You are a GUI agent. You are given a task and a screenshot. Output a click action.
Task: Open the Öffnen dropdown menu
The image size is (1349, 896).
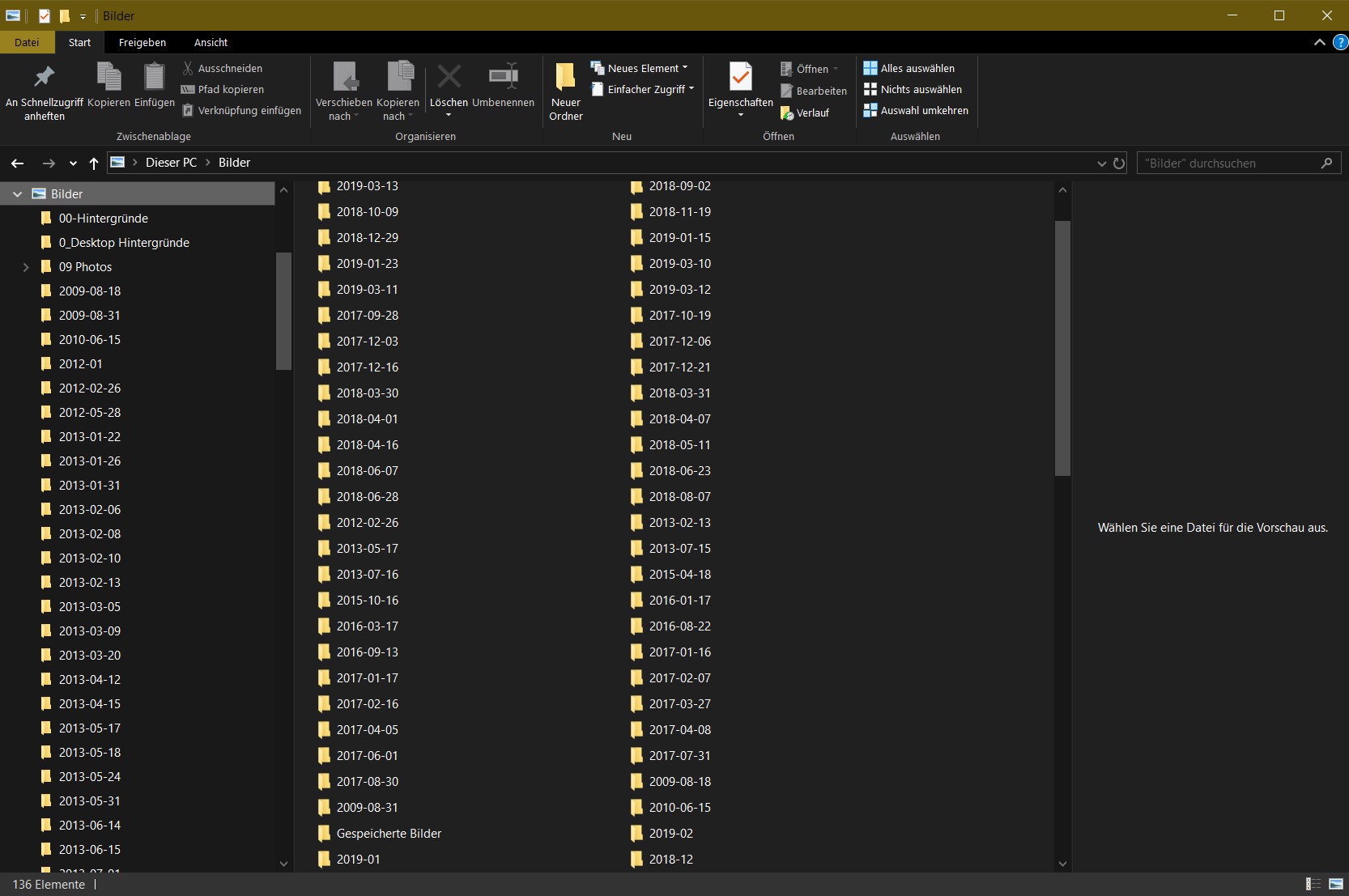(x=810, y=69)
